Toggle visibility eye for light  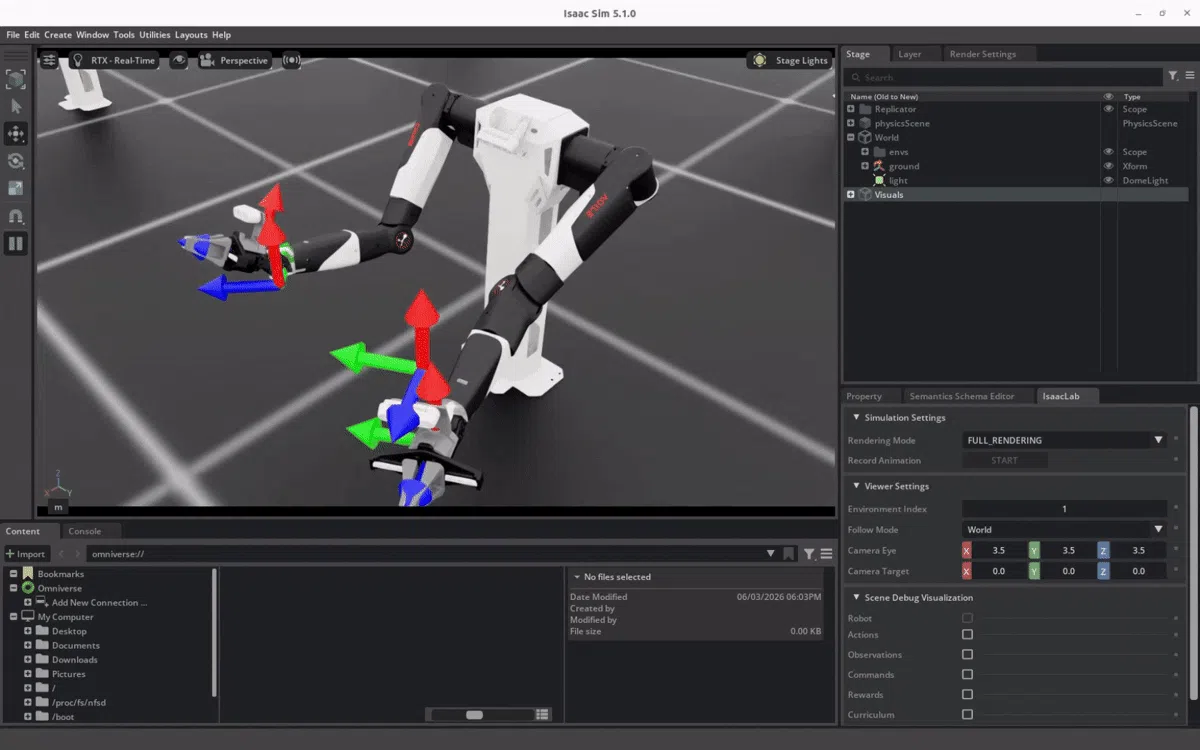point(1108,180)
